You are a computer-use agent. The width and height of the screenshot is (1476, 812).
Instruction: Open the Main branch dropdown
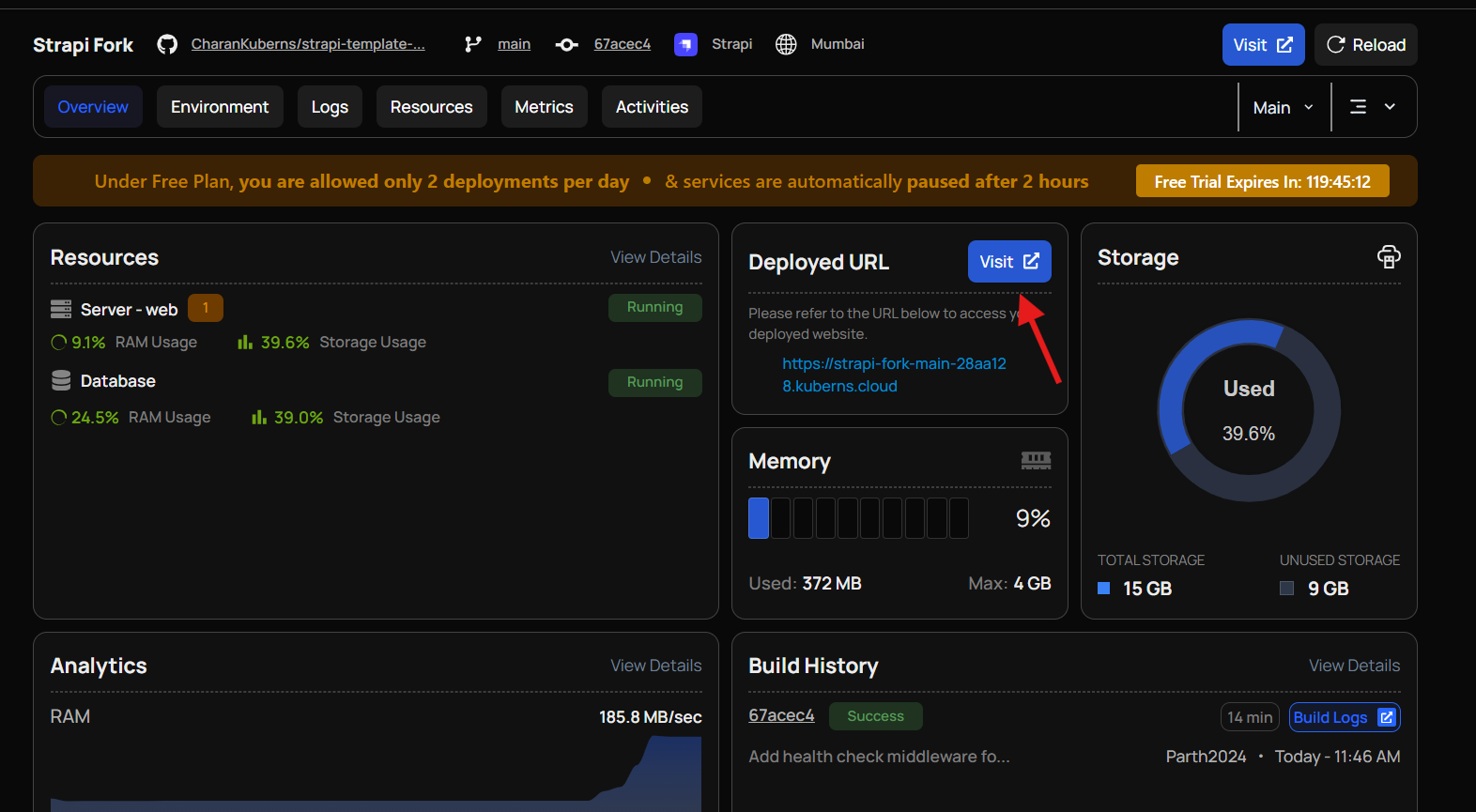pos(1284,107)
